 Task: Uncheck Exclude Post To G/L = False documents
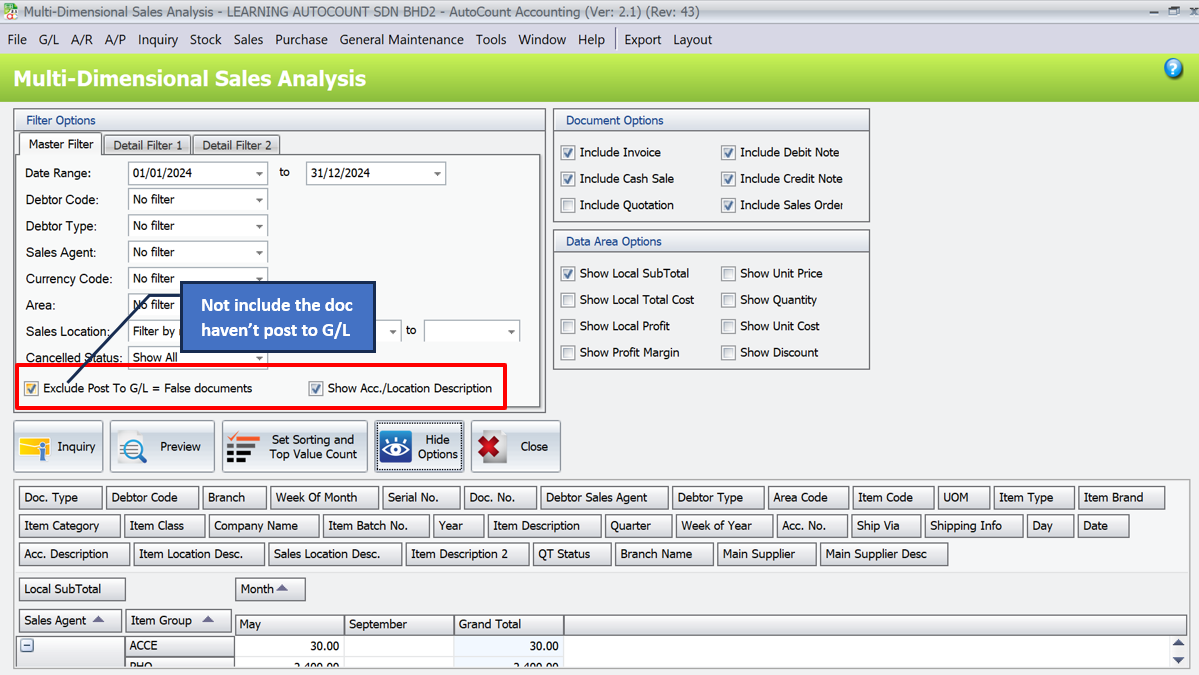coord(31,388)
